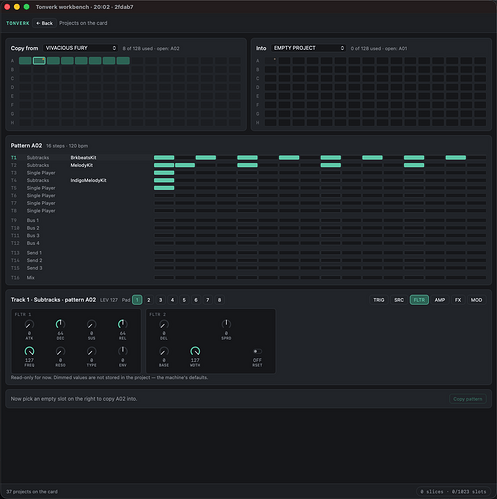The image size is (497, 499).
Task: Click the Copy pattern button
Action: pos(468,399)
